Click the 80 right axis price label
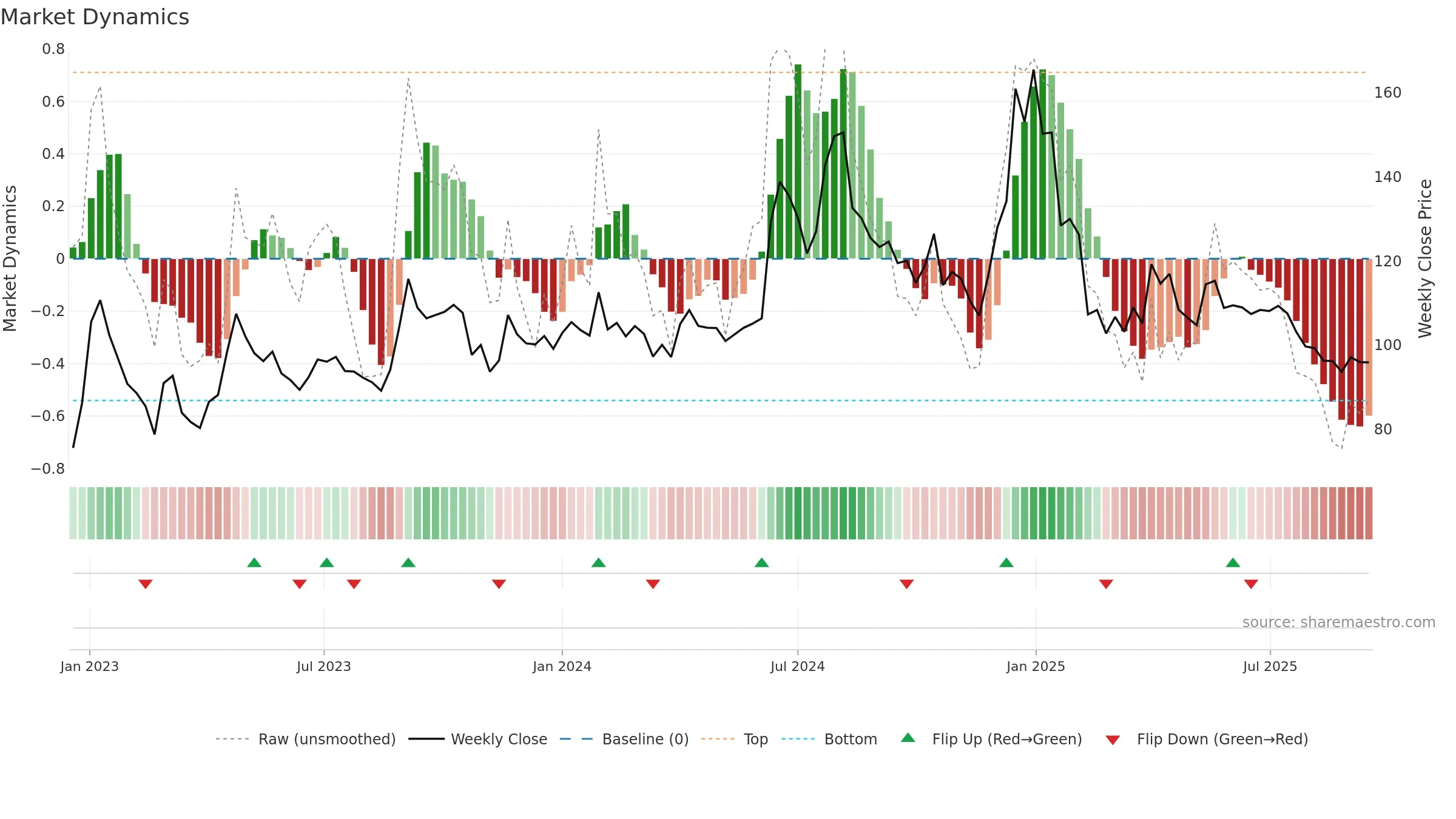Screen dimensions: 1456x819 [1383, 430]
